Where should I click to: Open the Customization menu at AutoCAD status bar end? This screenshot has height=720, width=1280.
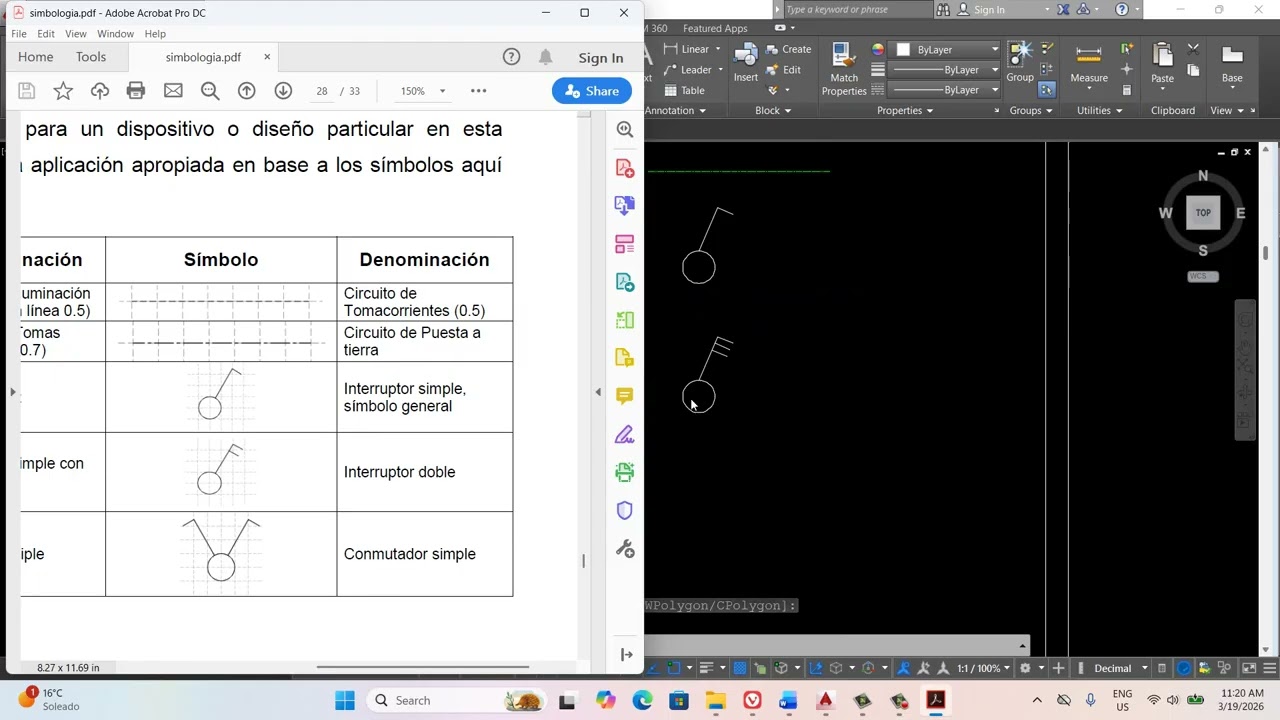tap(1270, 668)
